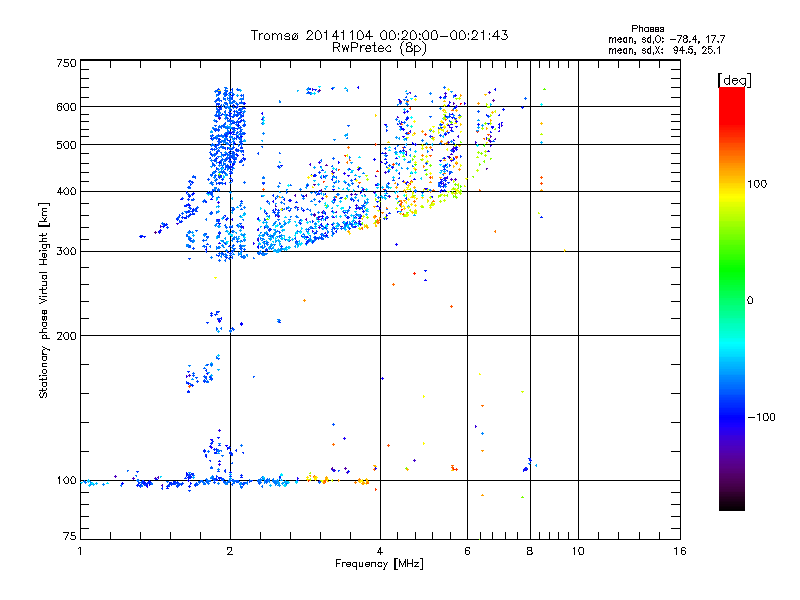
Task: Click the 'mean, sd,O: -78.4, 17.7' line
Action: 666,39
